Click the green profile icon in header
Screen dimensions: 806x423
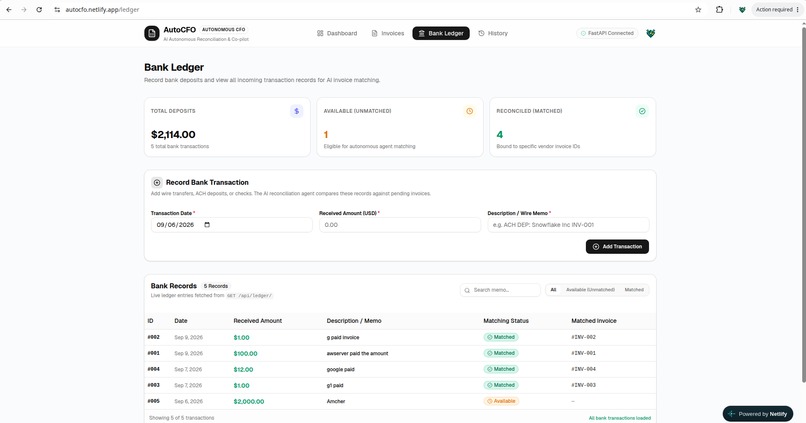pos(651,33)
